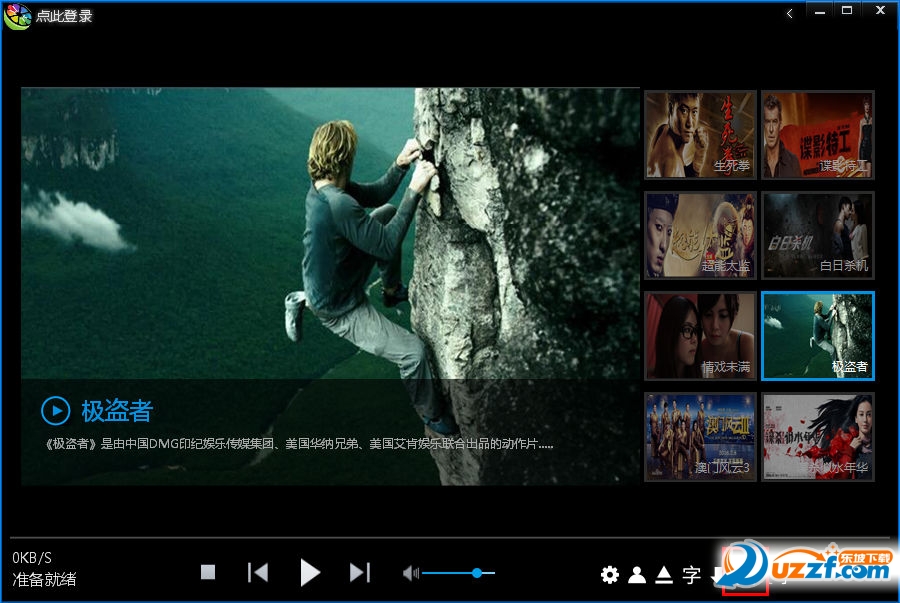Open the player logo icon menu
Viewport: 900px width, 603px height.
pos(17,15)
